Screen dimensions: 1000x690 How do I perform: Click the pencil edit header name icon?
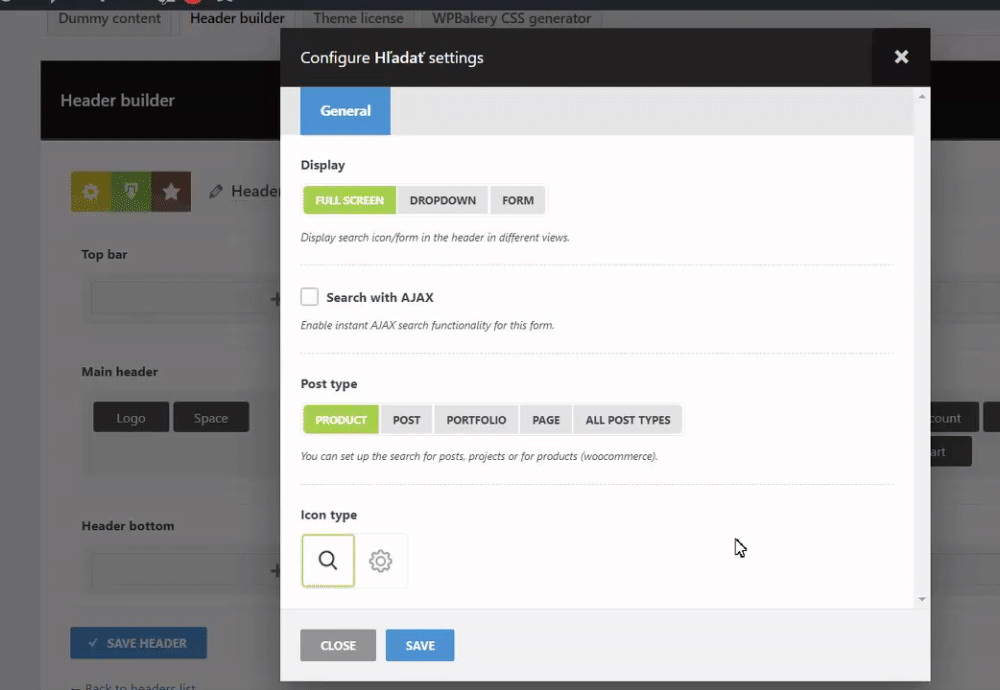click(x=216, y=191)
